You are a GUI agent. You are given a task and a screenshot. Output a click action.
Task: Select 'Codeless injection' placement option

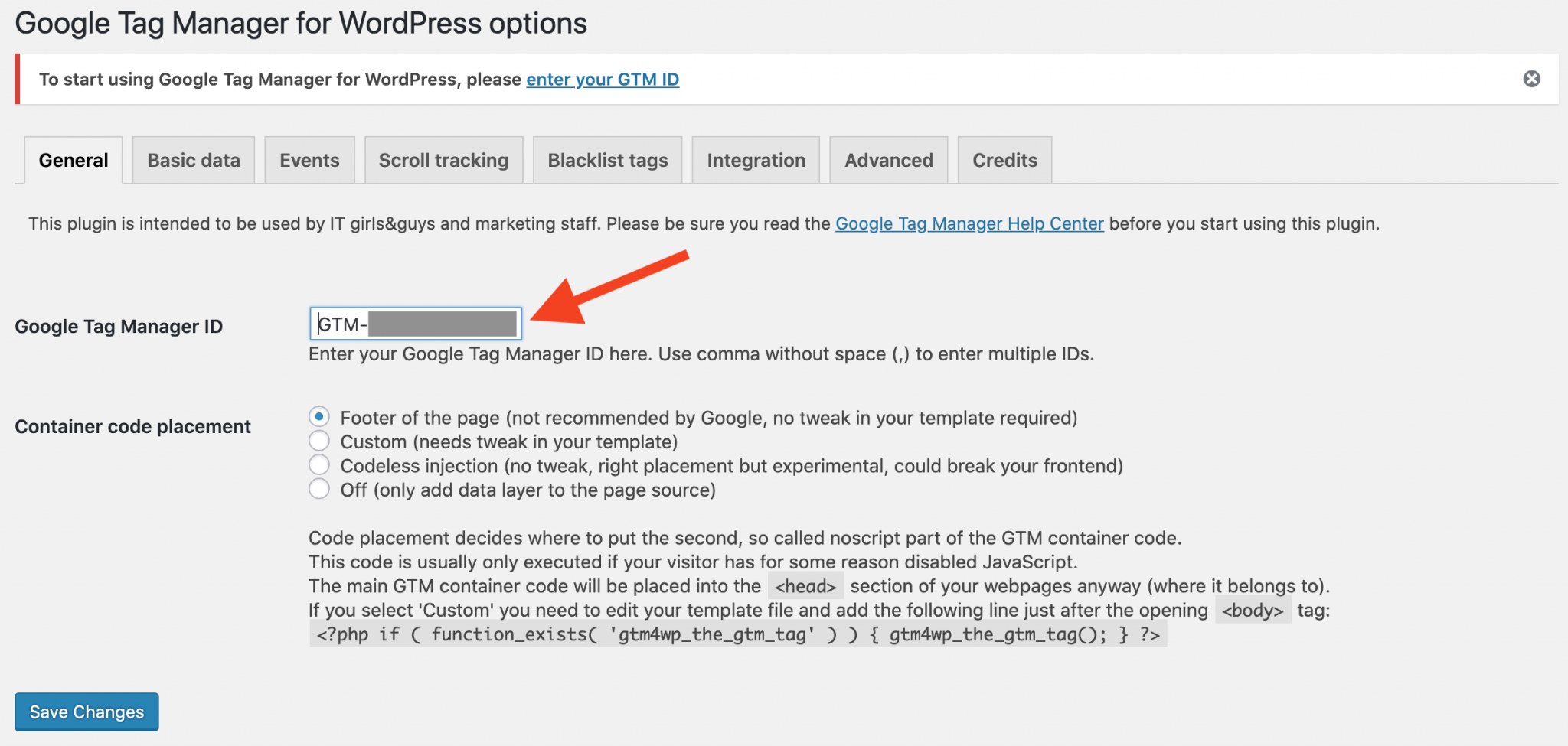[319, 464]
